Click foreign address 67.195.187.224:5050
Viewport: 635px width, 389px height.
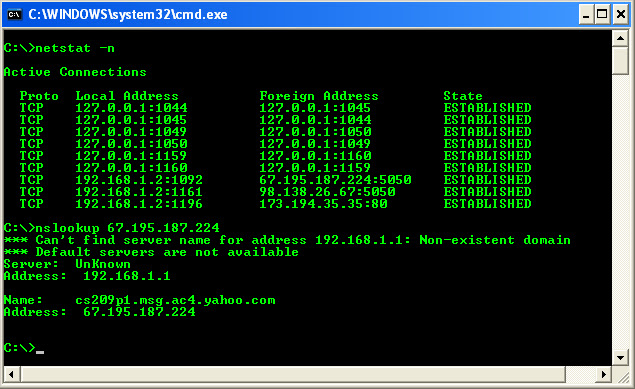335,180
